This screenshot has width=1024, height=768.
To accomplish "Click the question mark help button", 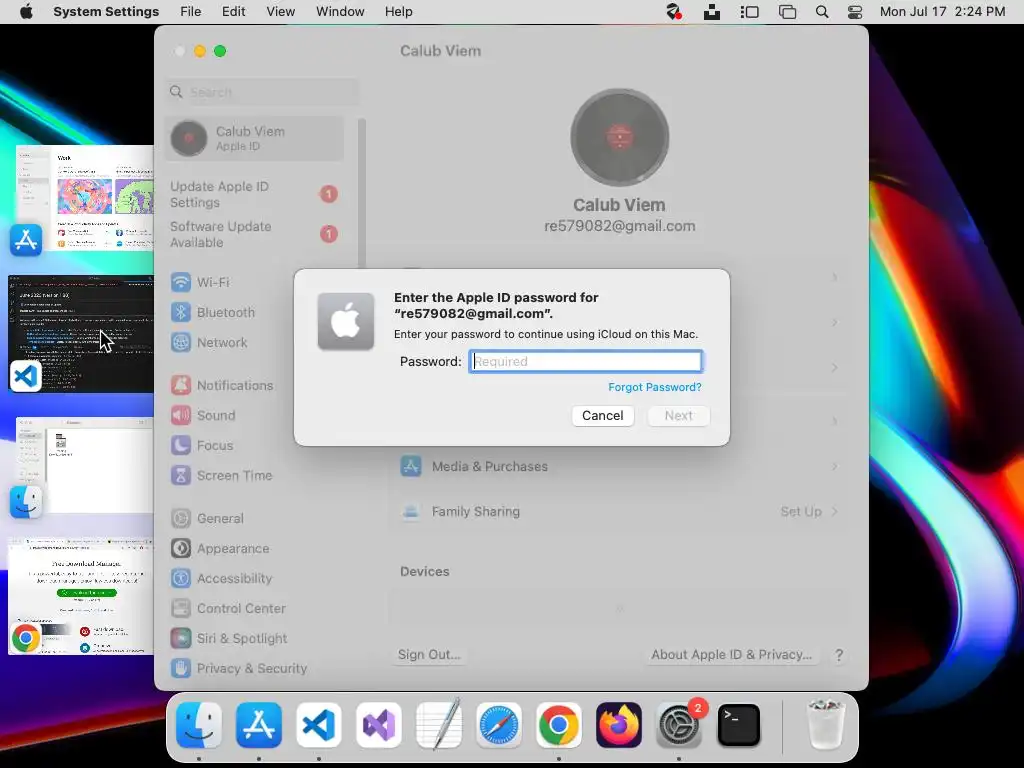I will (x=839, y=654).
